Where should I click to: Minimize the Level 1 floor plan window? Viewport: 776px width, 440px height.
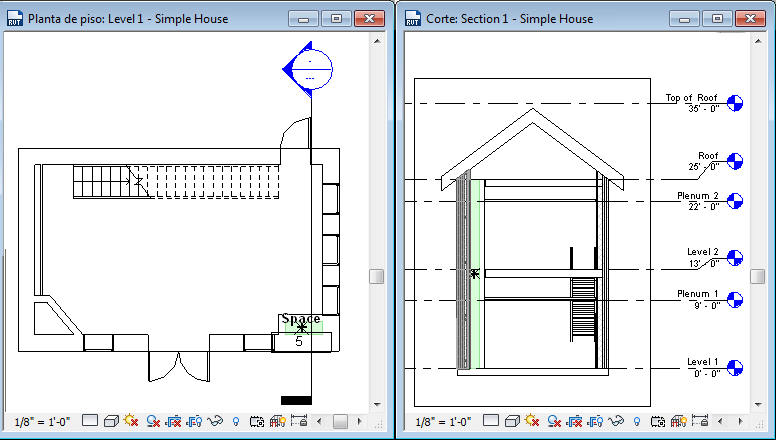pyautogui.click(x=303, y=19)
